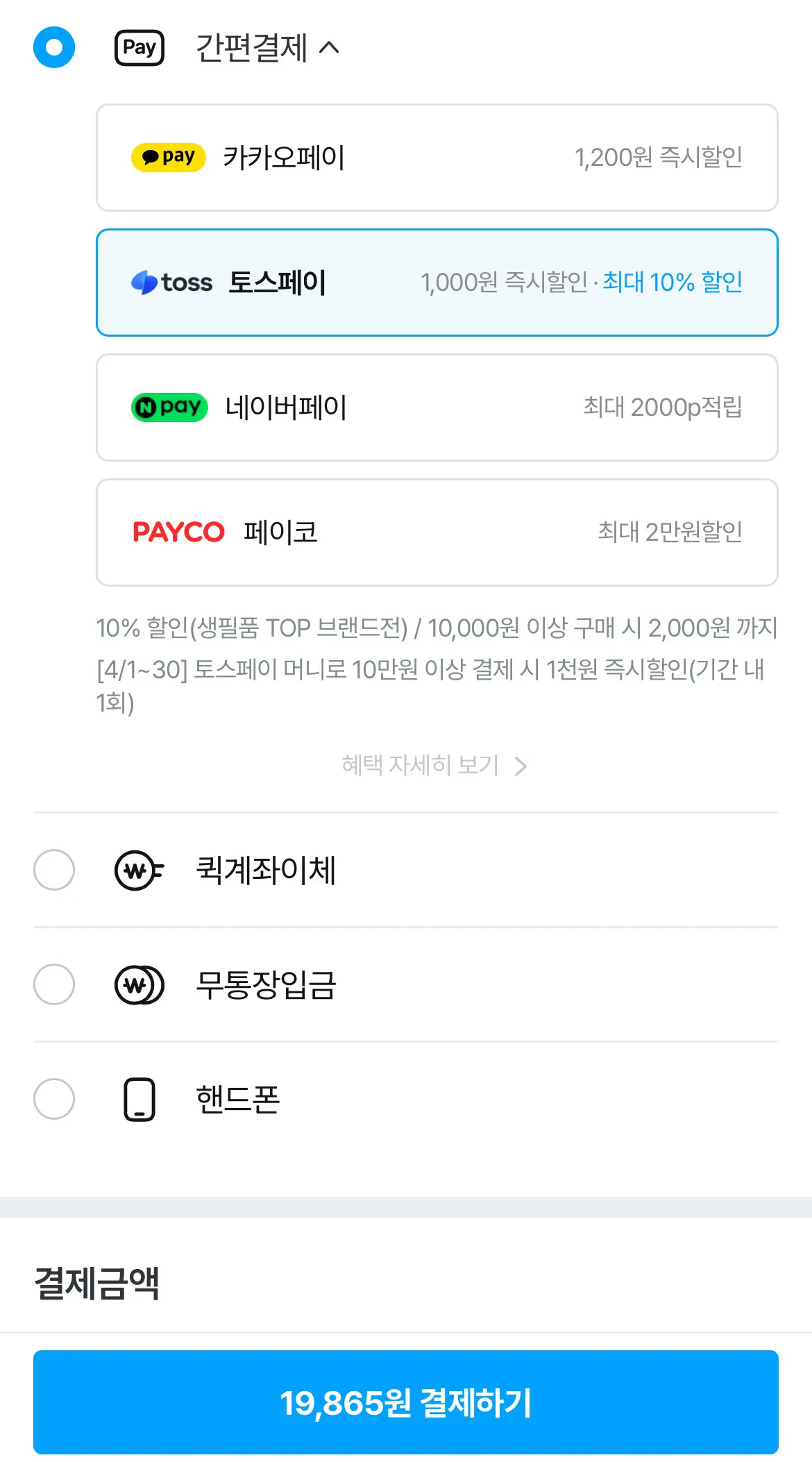Click the 네이버페이 payment option card
This screenshot has height=1462, width=812.
(x=437, y=407)
